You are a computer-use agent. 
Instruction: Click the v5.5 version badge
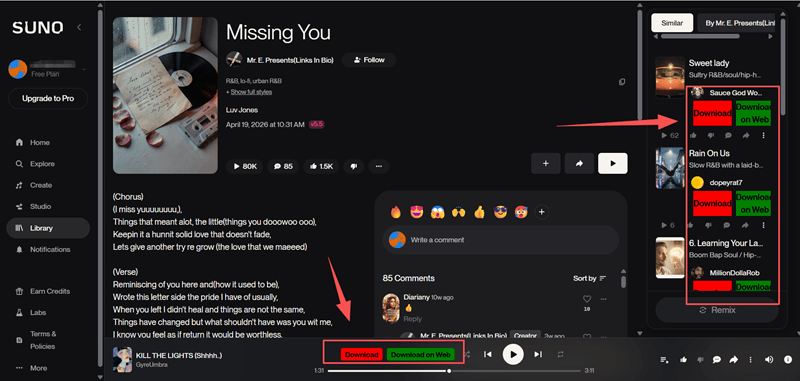click(317, 124)
